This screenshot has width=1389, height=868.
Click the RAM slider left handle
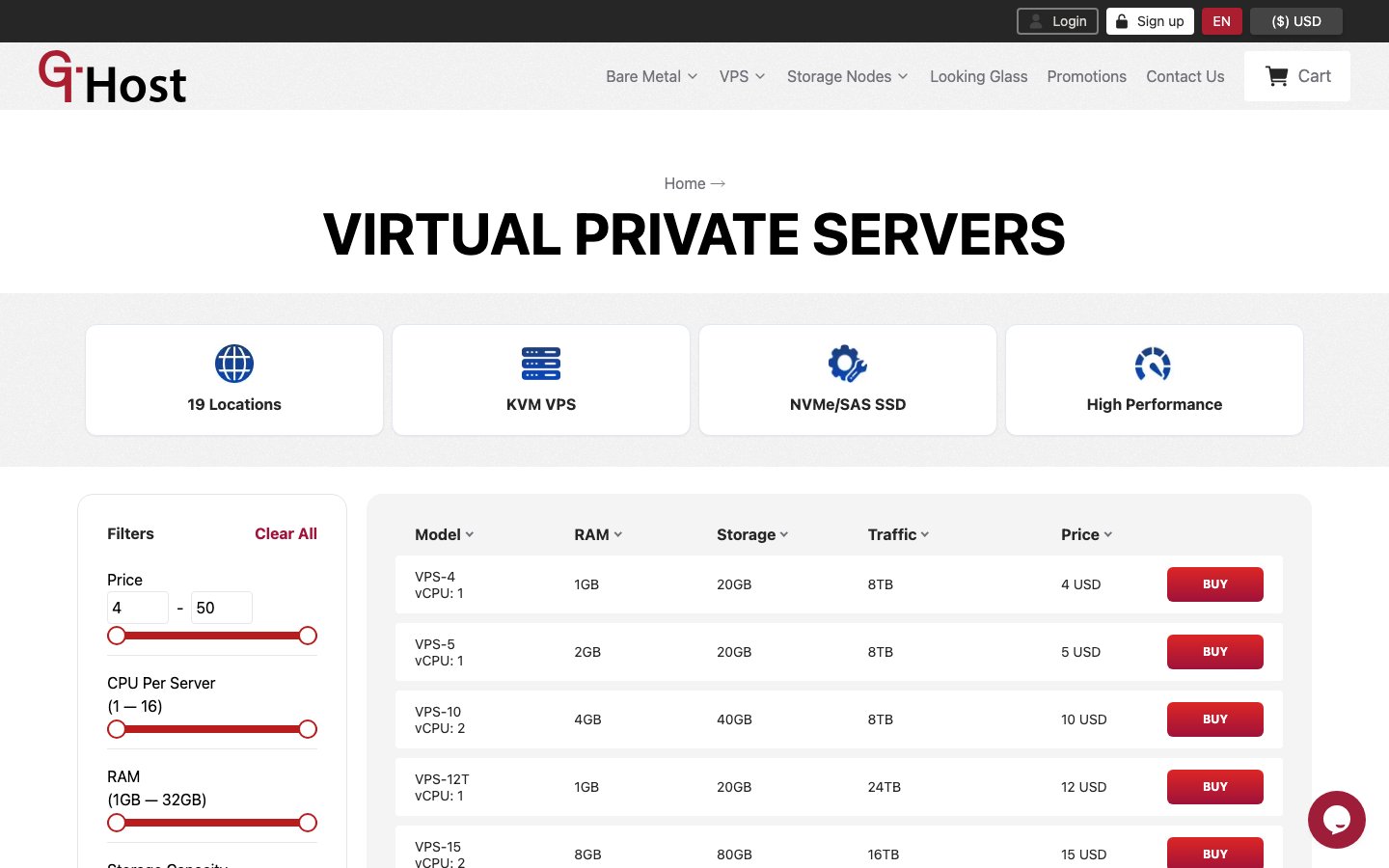click(117, 823)
